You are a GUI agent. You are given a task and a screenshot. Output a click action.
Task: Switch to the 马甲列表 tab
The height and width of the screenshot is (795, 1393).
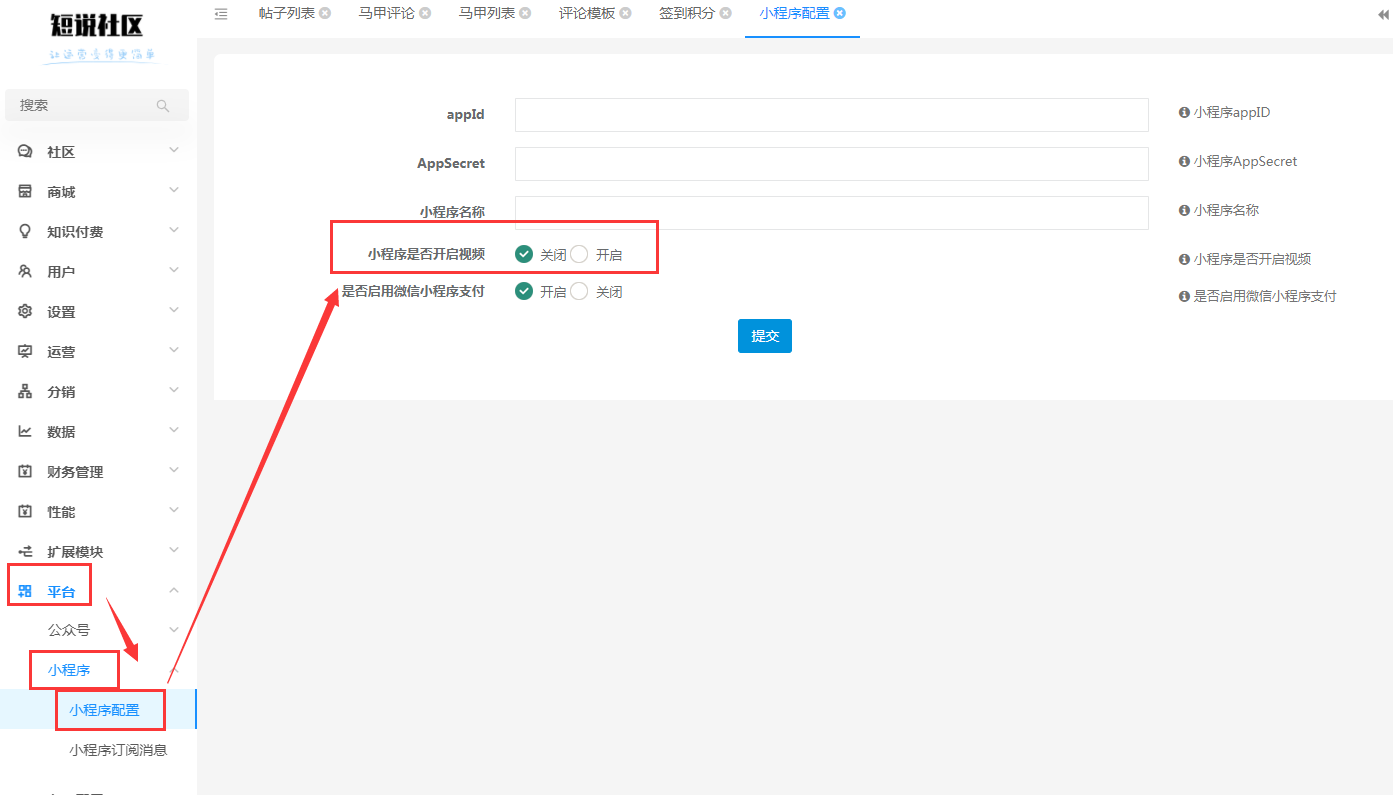(486, 13)
